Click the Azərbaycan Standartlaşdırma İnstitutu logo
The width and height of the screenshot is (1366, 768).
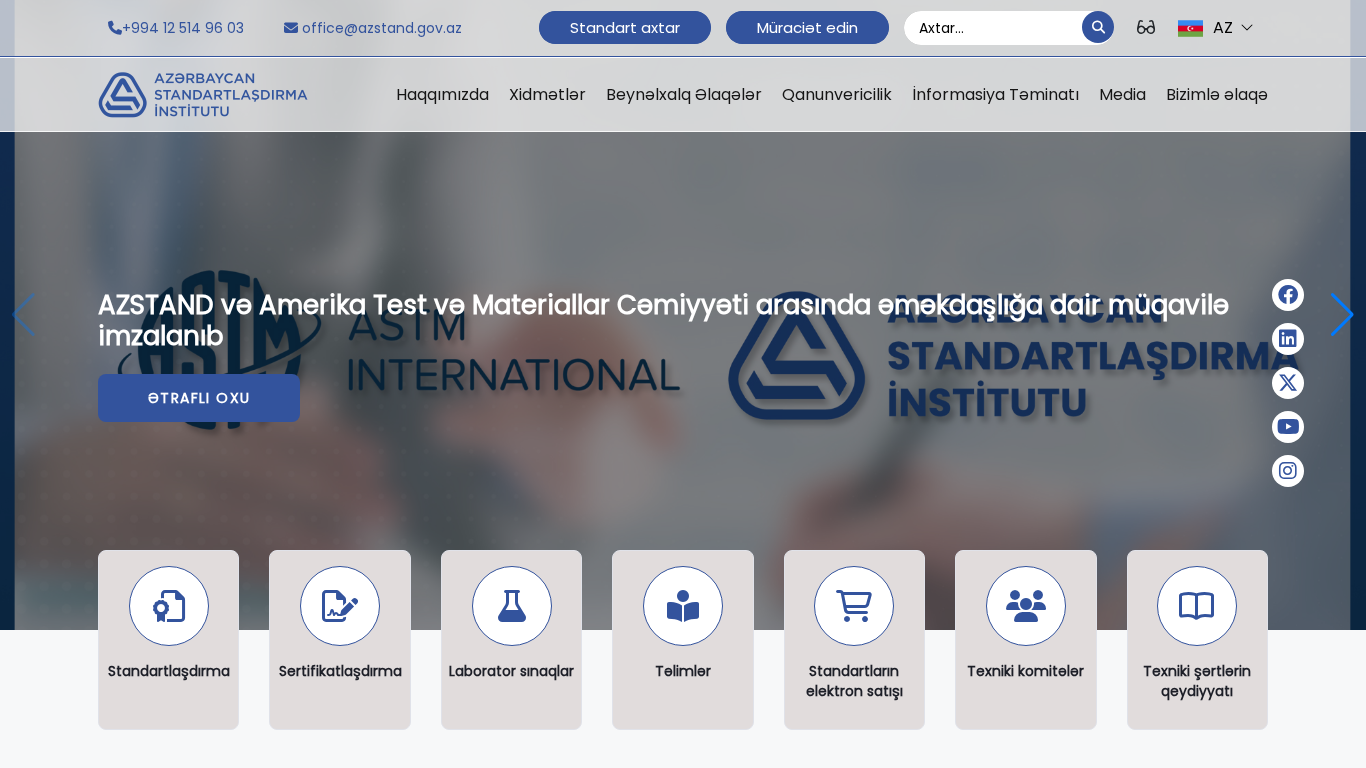tap(203, 95)
